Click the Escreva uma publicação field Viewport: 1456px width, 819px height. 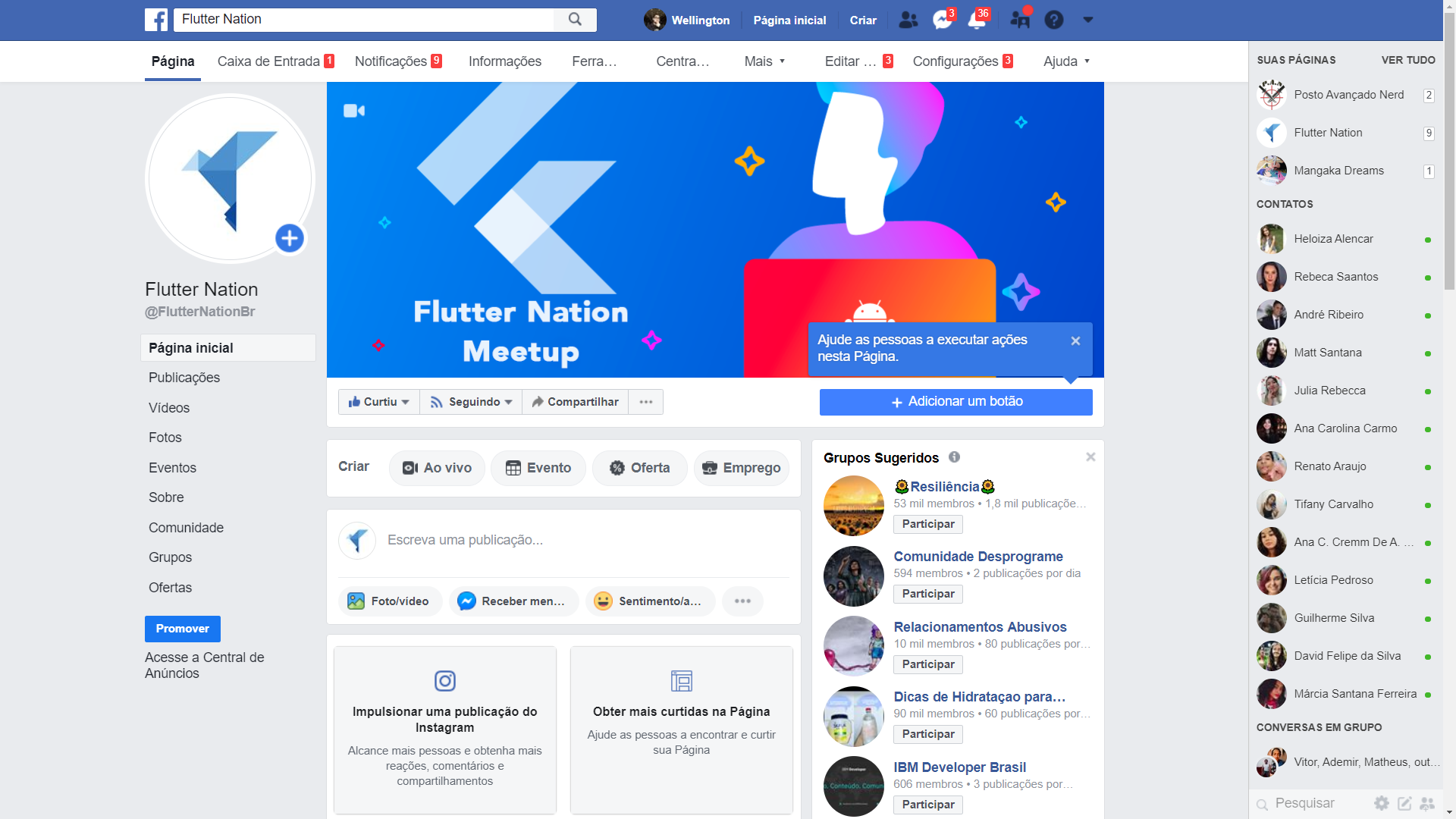tap(584, 540)
